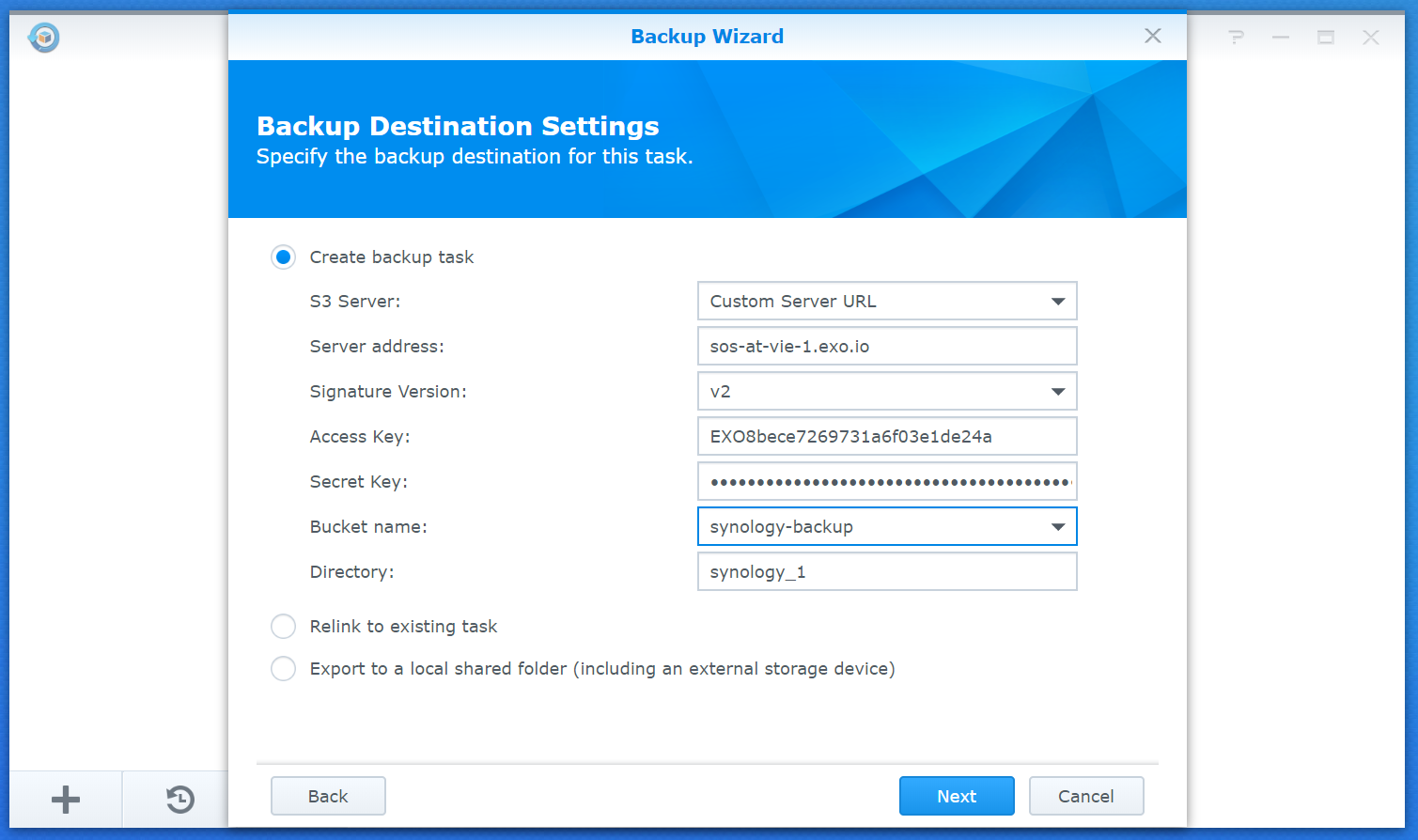
Task: Click the Hyper Backup app logo icon
Action: (x=44, y=38)
